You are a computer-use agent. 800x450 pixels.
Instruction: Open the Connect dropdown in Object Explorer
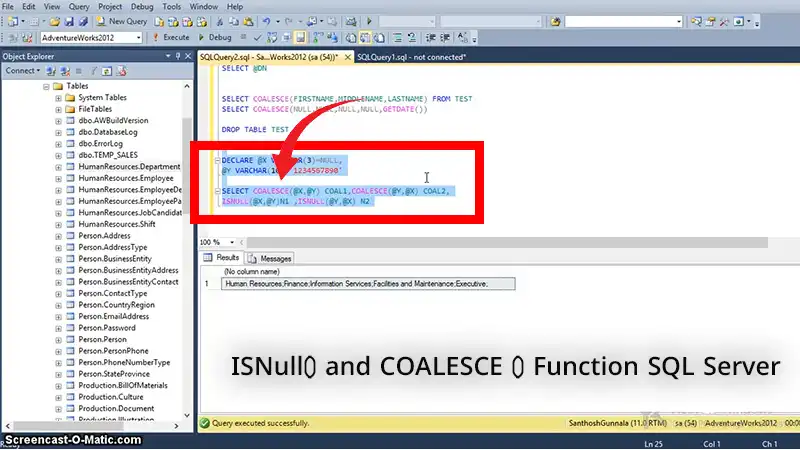click(22, 71)
